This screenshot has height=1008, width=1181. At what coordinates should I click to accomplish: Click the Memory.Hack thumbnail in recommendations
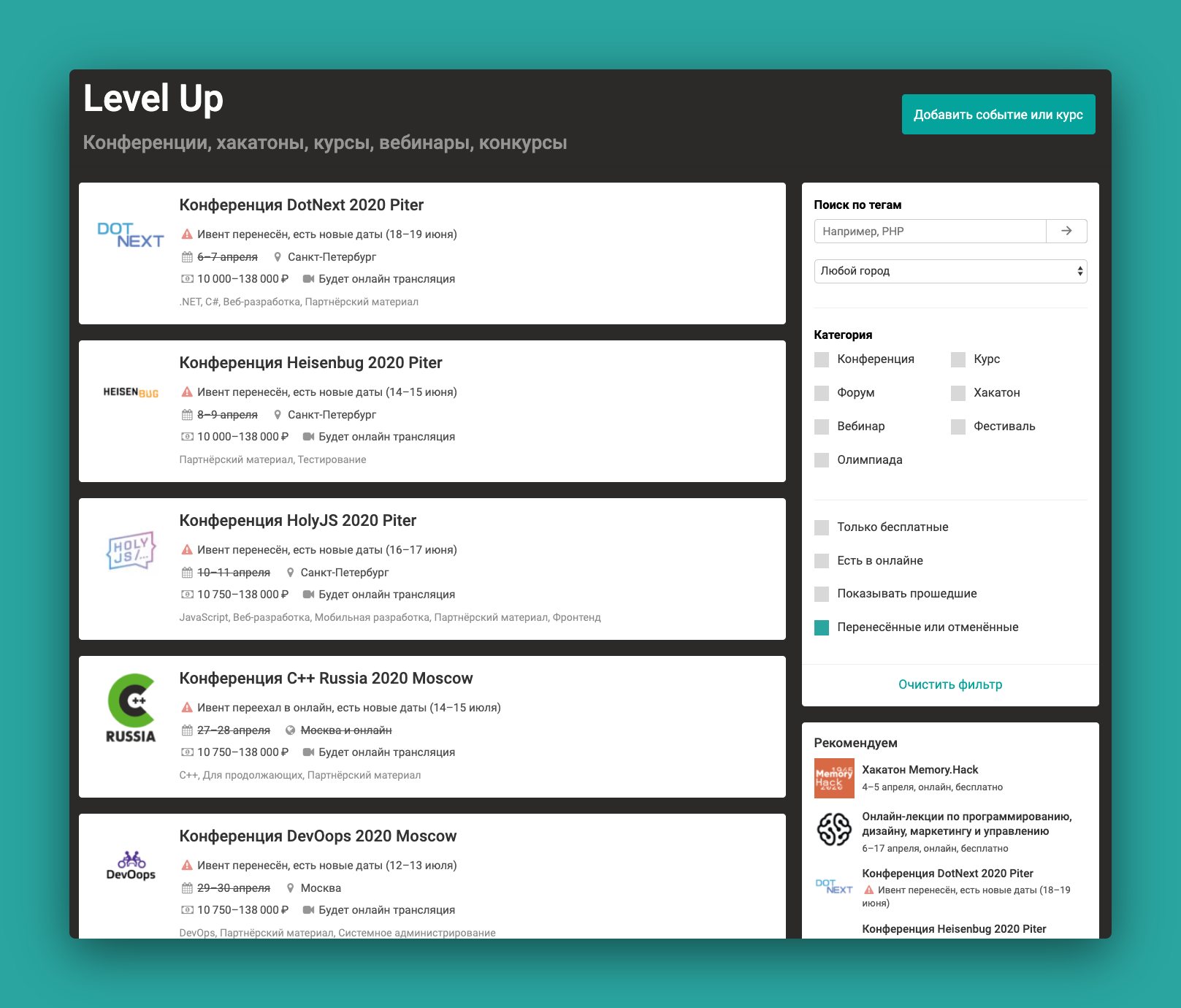click(x=834, y=778)
